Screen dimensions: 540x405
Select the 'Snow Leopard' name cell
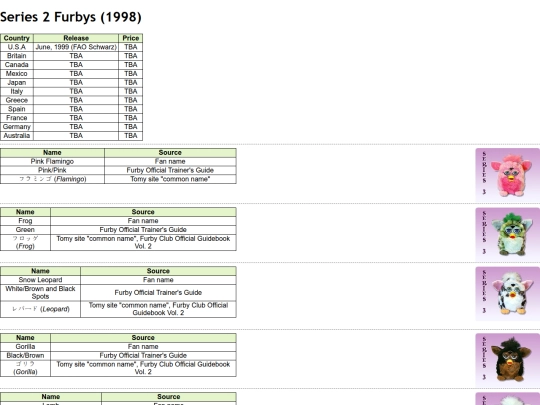pyautogui.click(x=40, y=280)
